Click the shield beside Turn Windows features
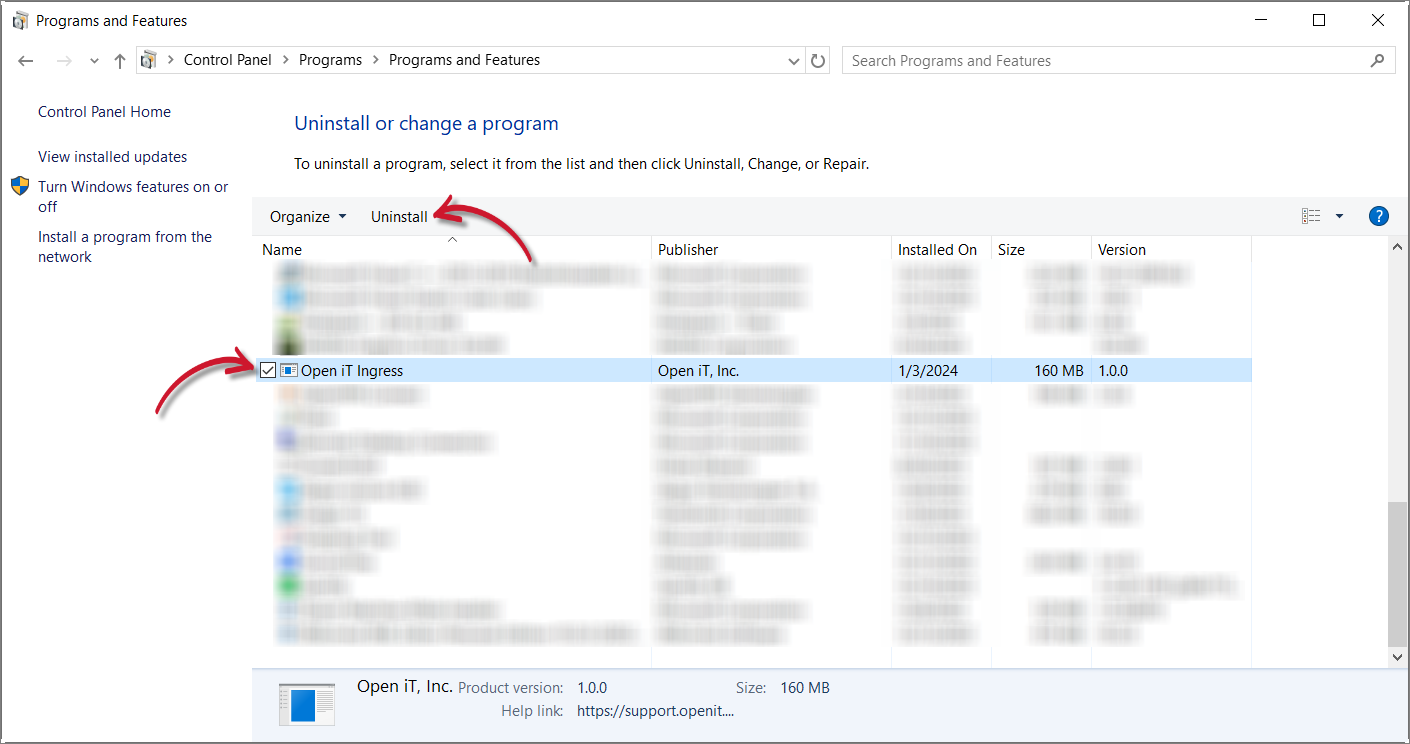This screenshot has height=744, width=1410. [19, 186]
